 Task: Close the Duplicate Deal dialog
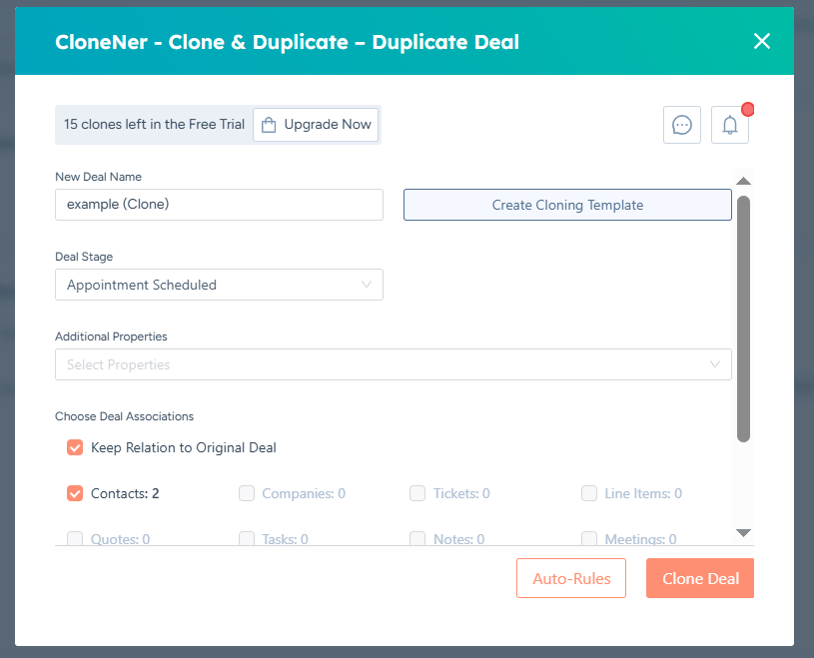[762, 41]
